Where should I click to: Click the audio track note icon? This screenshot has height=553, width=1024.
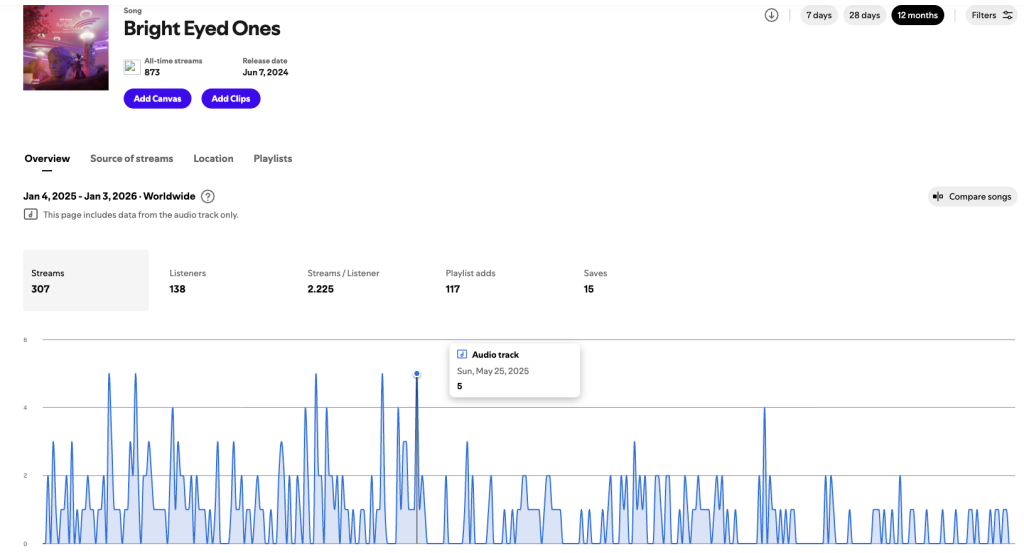point(31,214)
